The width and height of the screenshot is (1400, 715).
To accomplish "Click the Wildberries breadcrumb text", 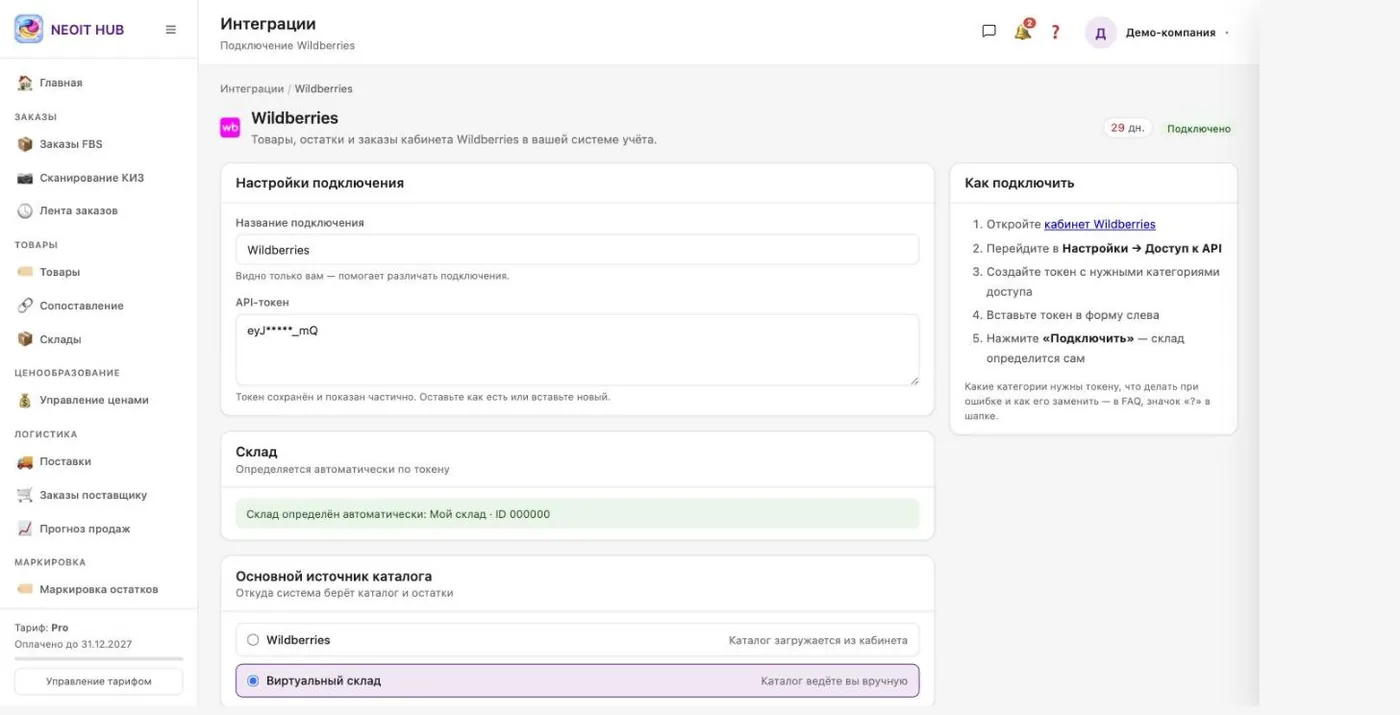I will pyautogui.click(x=323, y=89).
